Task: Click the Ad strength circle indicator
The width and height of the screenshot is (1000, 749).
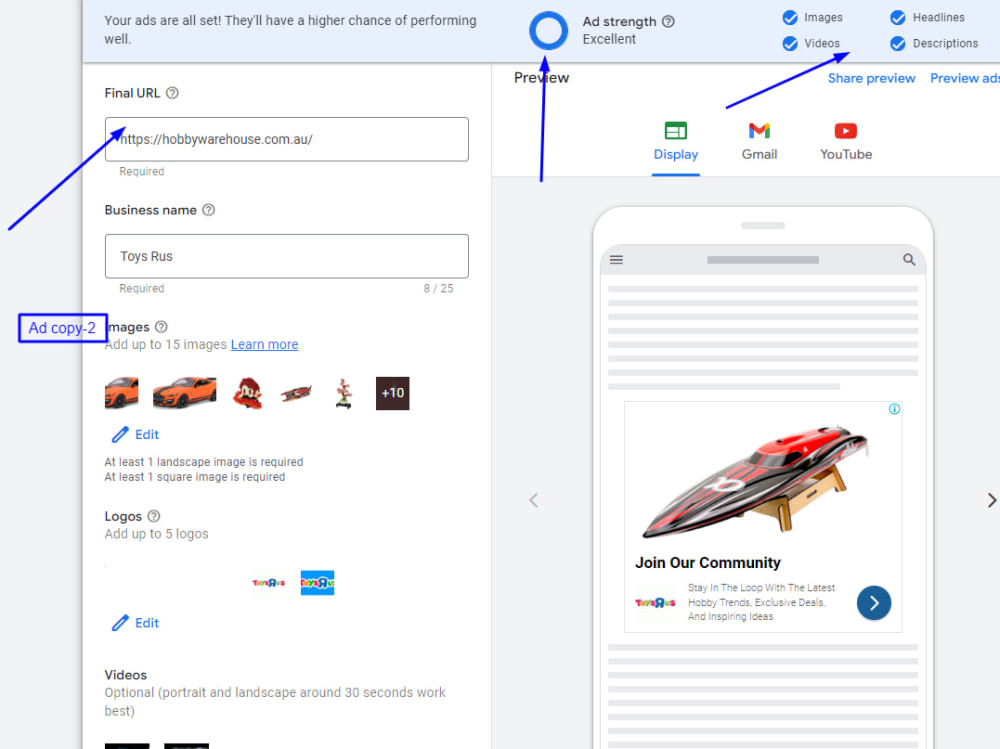Action: click(548, 30)
